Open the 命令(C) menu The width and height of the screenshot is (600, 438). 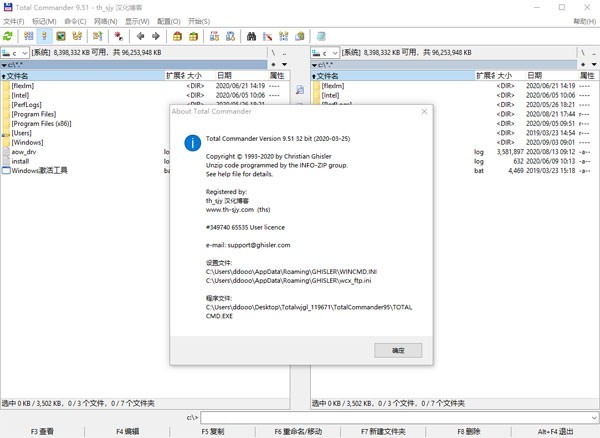(75, 21)
